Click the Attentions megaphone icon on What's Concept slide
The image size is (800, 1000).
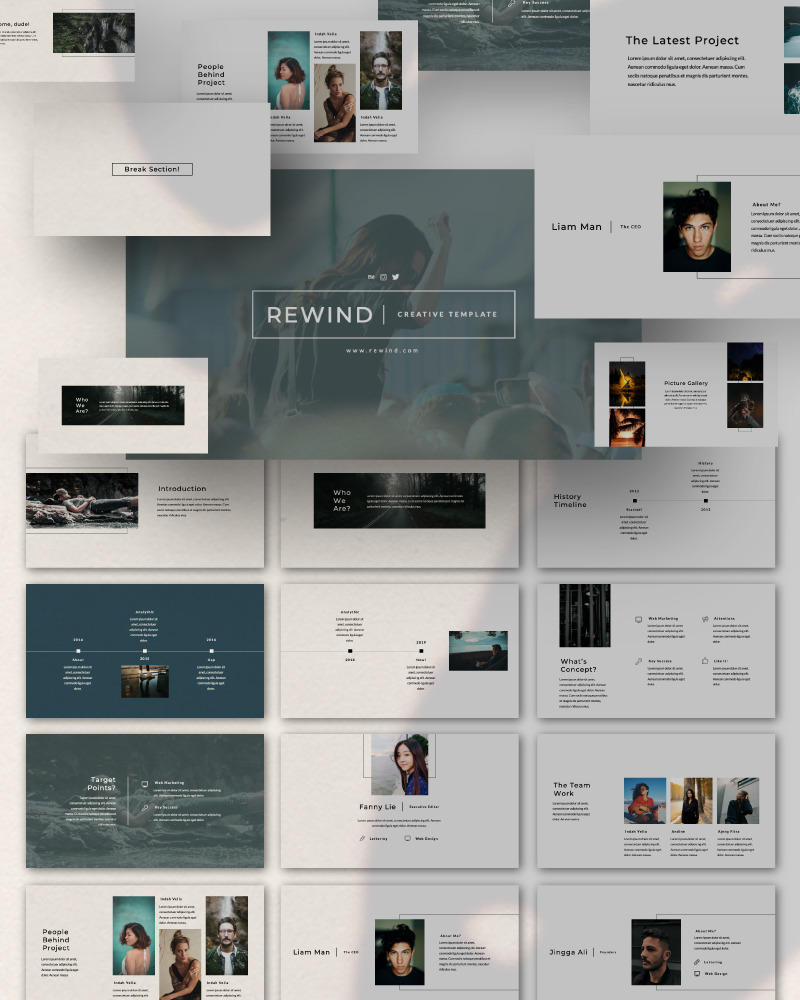pos(704,618)
